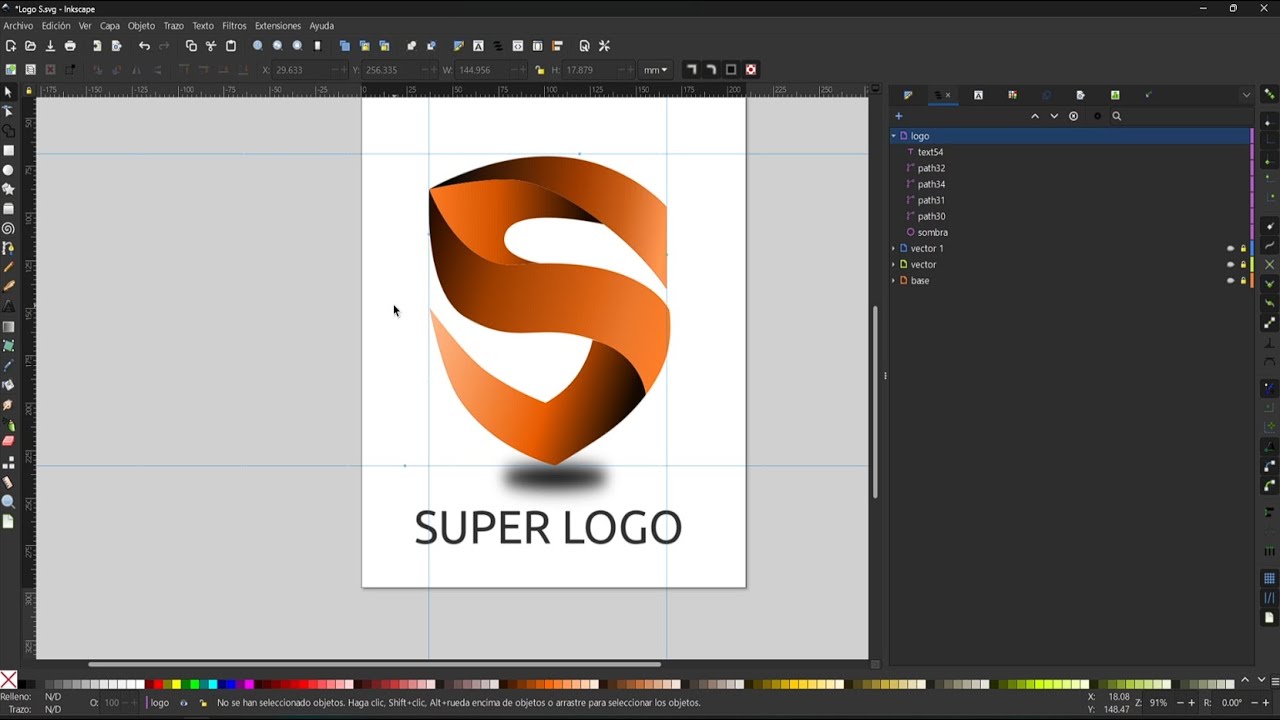Screen dimensions: 1280x720
Task: Select the Star polygon tool
Action: point(8,189)
